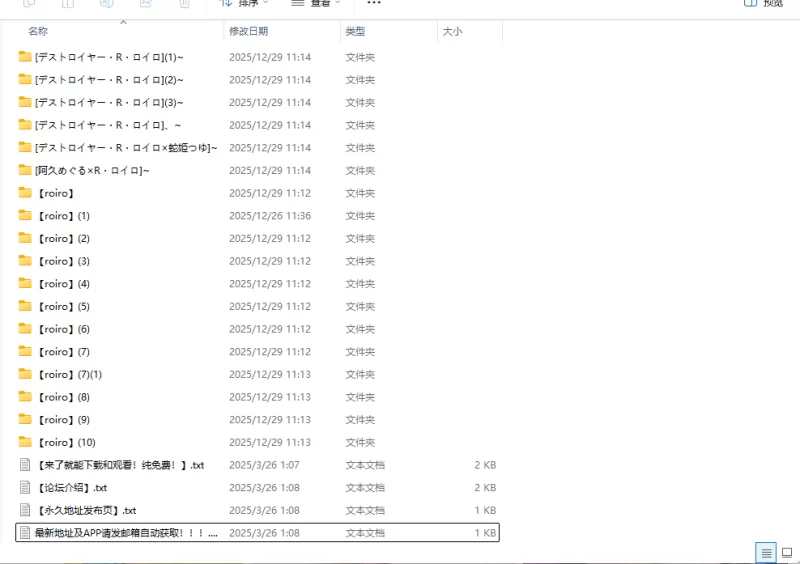This screenshot has width=800, height=564.
Task: Sort by the 大小 column header
Action: (452, 31)
